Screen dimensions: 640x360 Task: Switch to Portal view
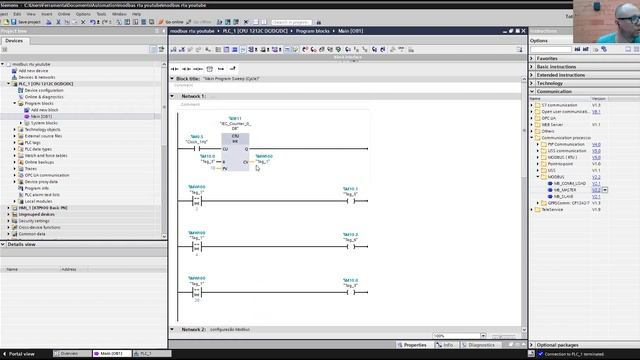coord(19,354)
